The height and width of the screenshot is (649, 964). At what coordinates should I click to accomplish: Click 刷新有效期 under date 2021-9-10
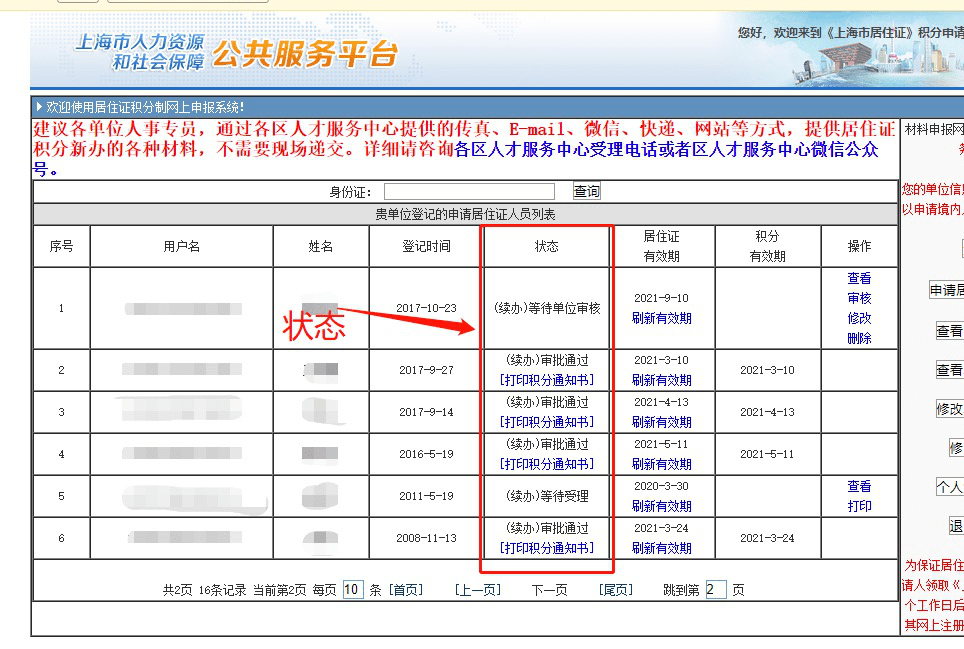coord(661,318)
